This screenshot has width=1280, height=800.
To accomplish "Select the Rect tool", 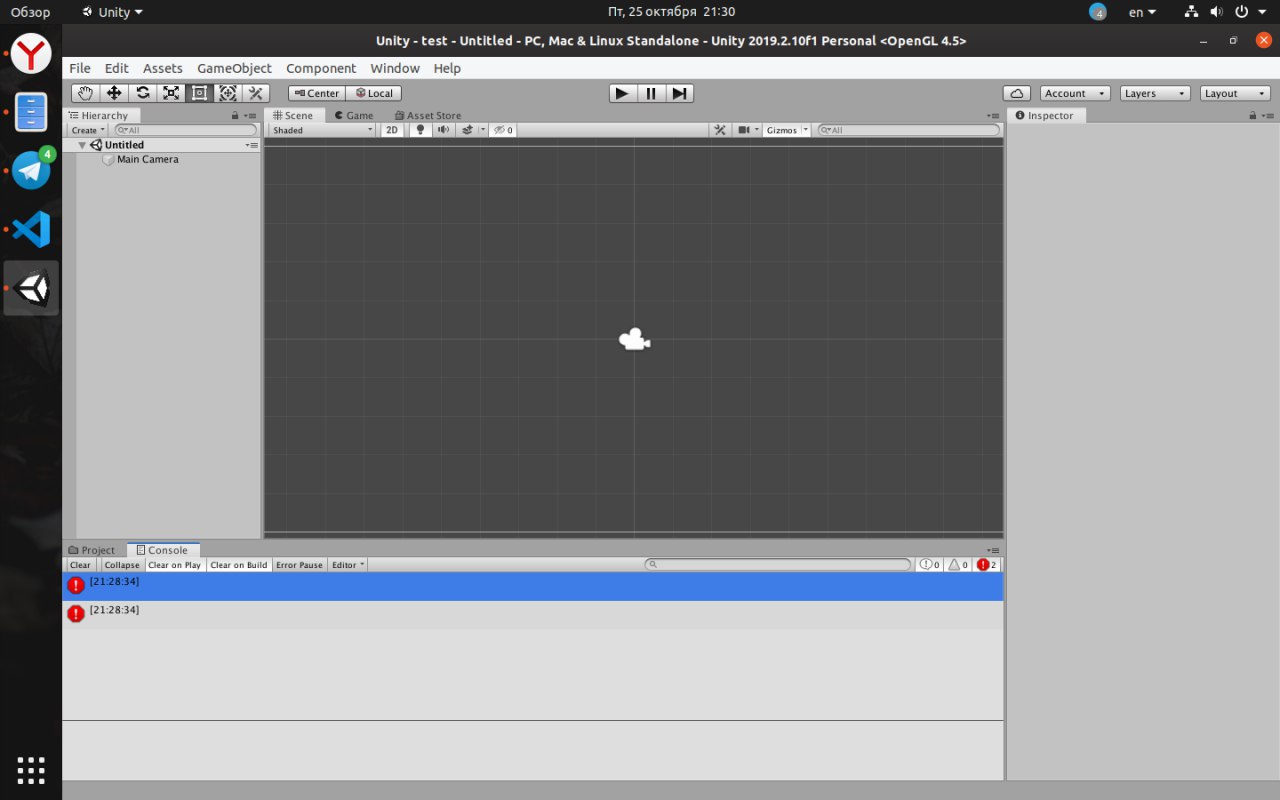I will pyautogui.click(x=199, y=93).
